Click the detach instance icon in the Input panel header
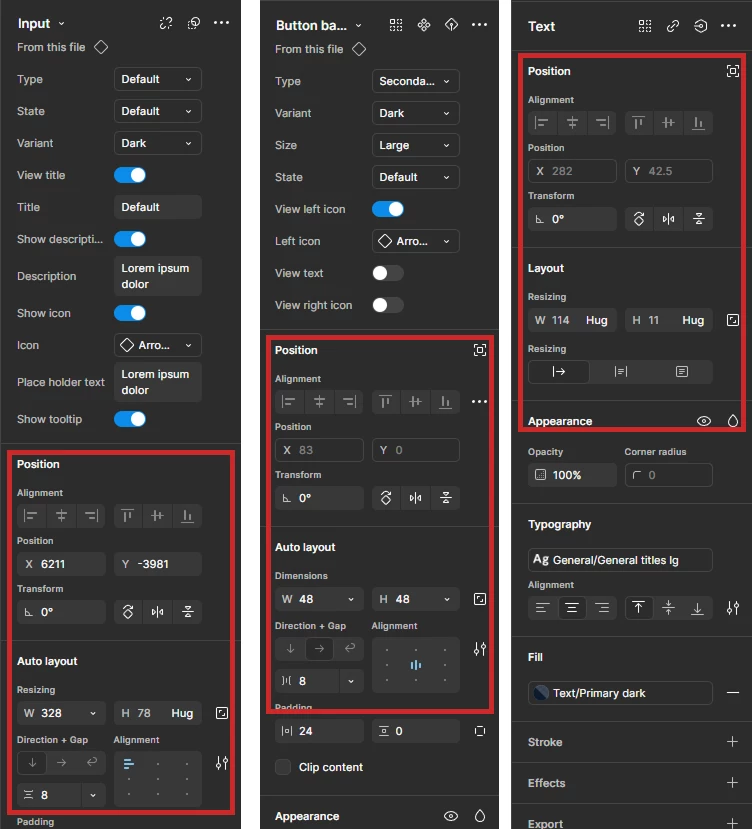The image size is (752, 829). click(x=166, y=23)
